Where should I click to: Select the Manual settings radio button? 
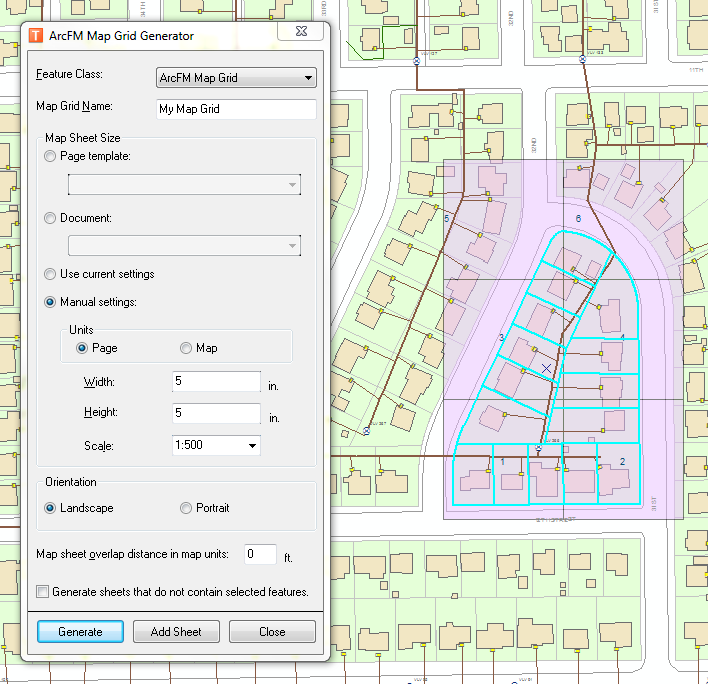(x=50, y=302)
